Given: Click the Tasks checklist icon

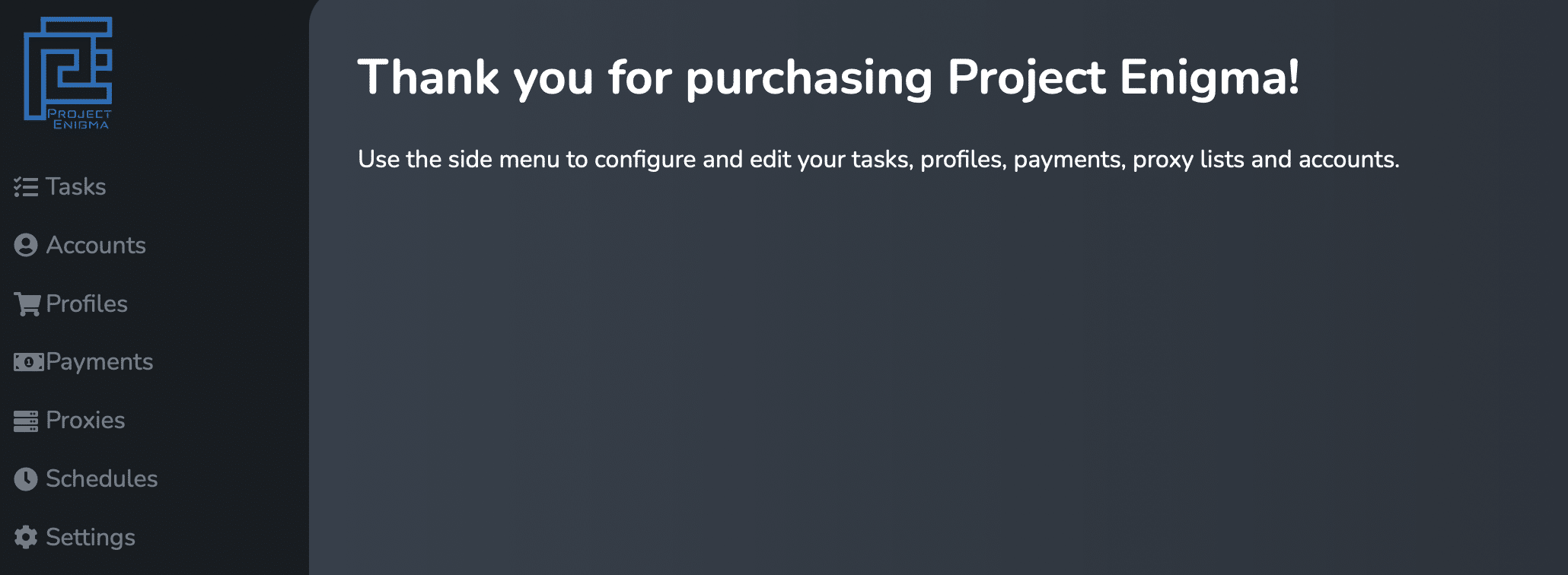Looking at the screenshot, I should [x=26, y=187].
